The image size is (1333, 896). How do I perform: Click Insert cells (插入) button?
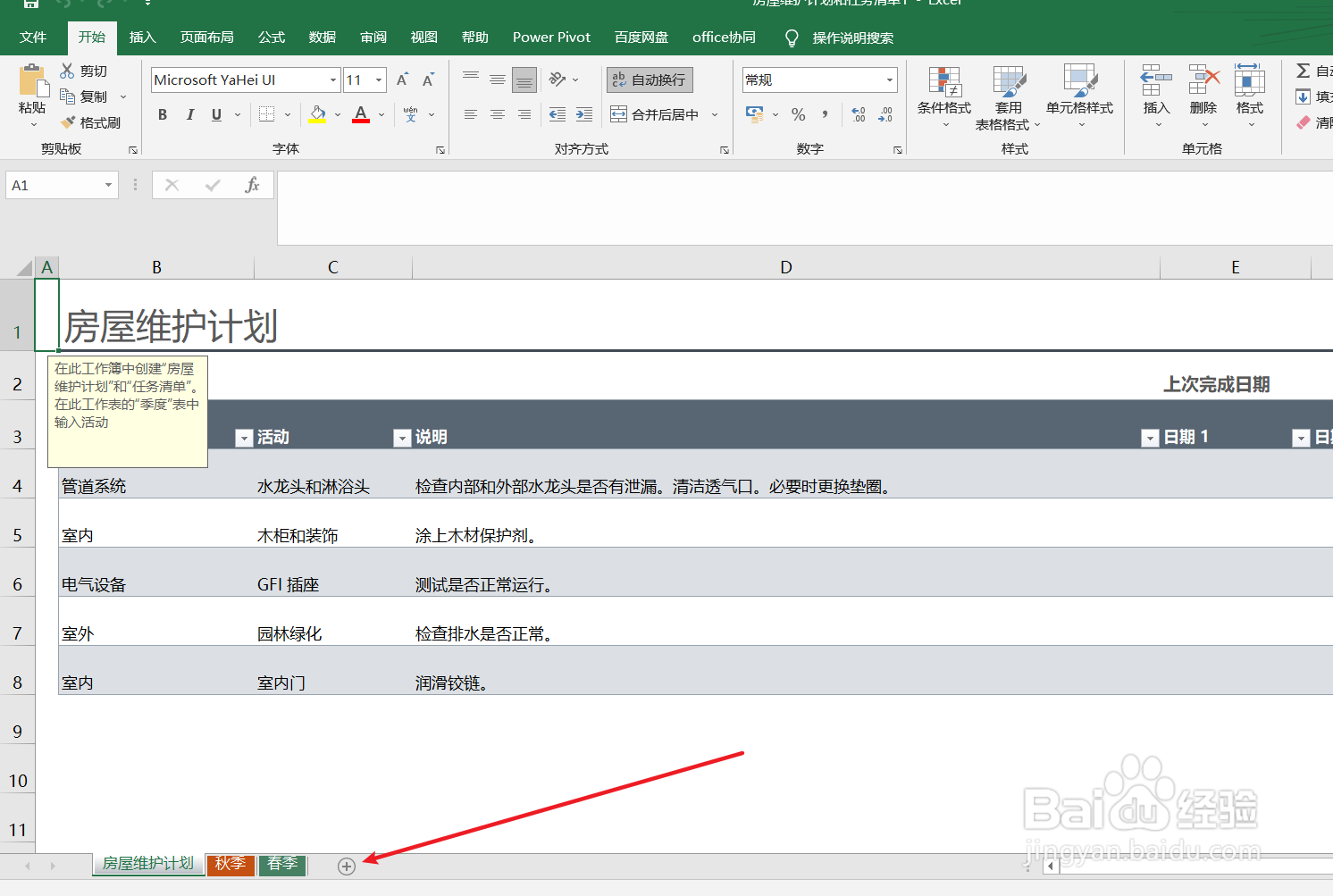pyautogui.click(x=1157, y=96)
